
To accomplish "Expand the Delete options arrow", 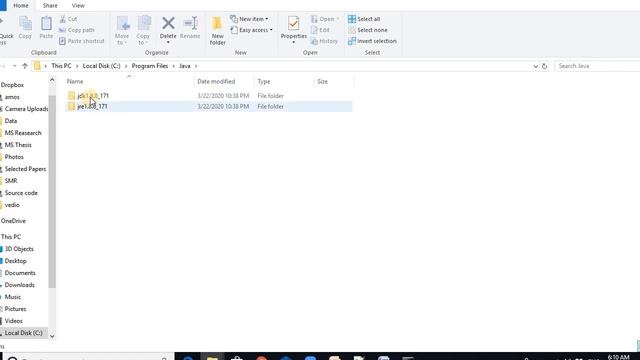I will point(168,42).
